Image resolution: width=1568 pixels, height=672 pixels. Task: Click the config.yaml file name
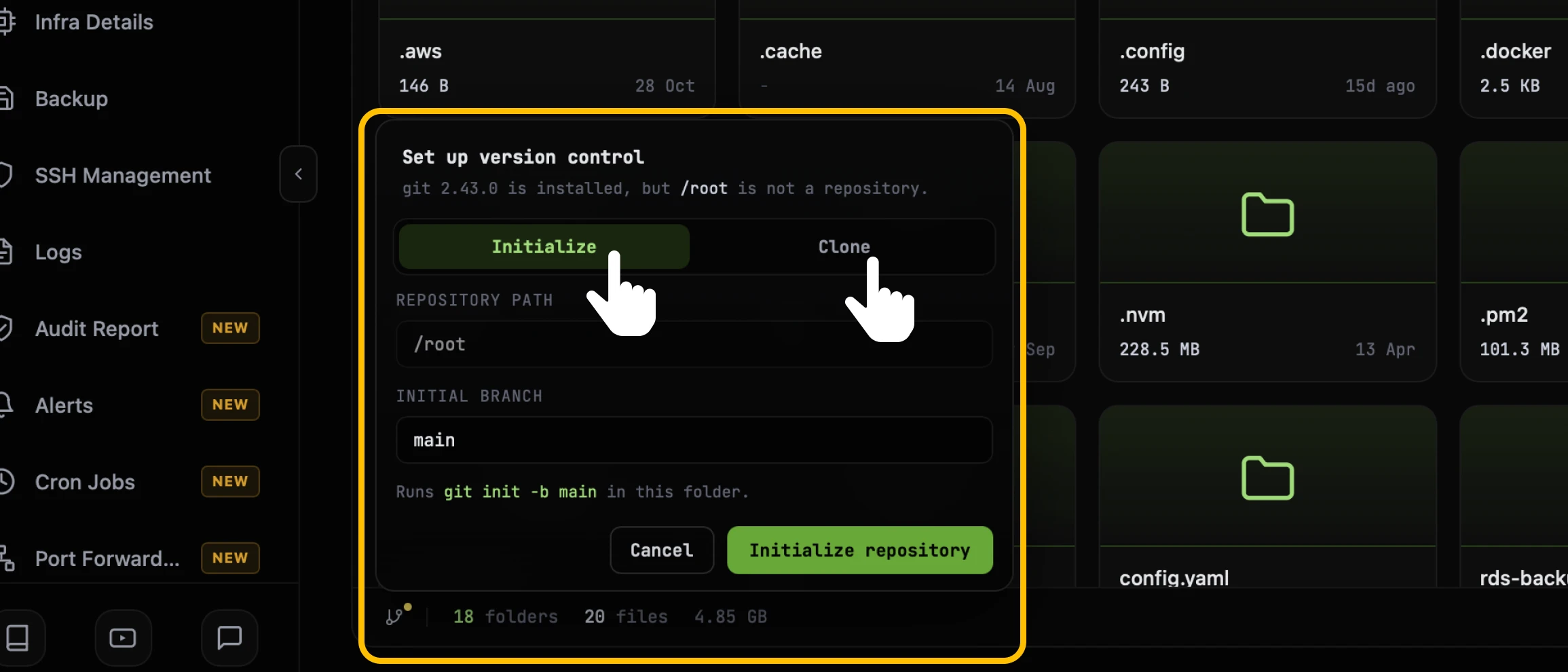pos(1174,578)
